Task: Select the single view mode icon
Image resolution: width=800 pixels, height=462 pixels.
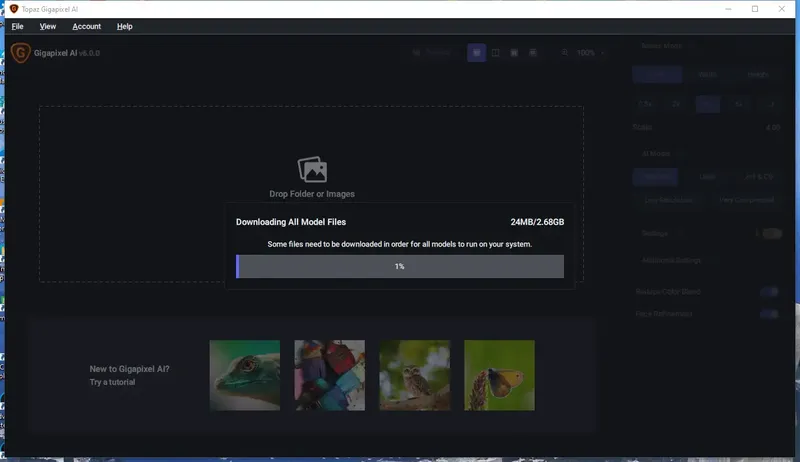Action: [477, 53]
